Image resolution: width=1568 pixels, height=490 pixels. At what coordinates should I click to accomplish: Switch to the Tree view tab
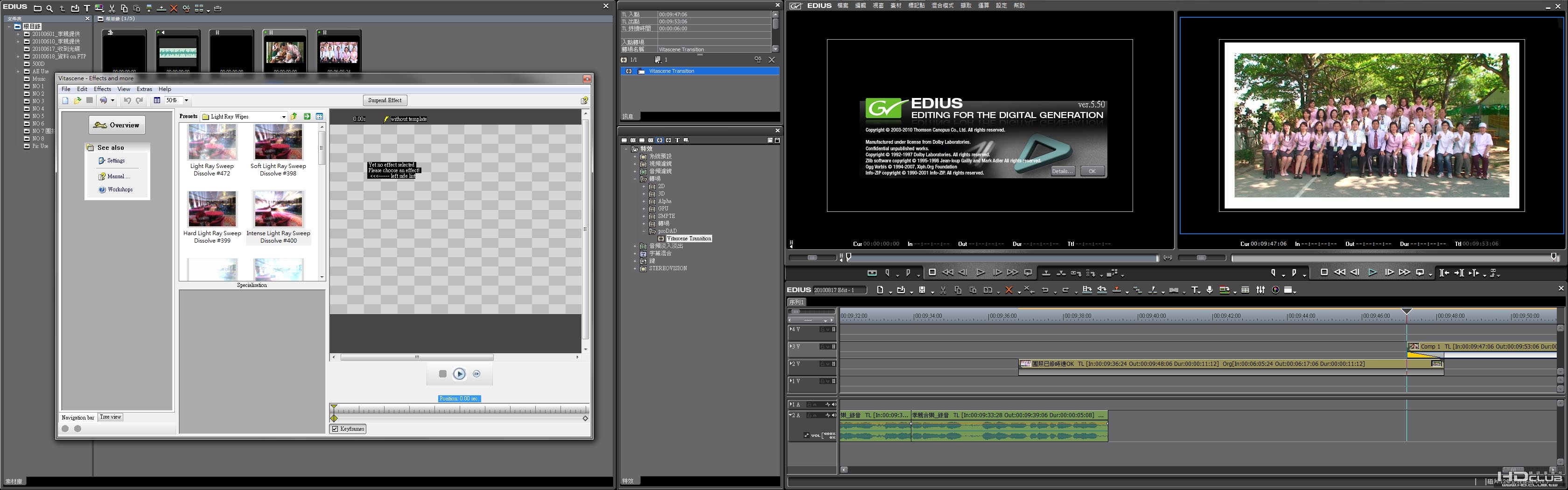pyautogui.click(x=110, y=417)
